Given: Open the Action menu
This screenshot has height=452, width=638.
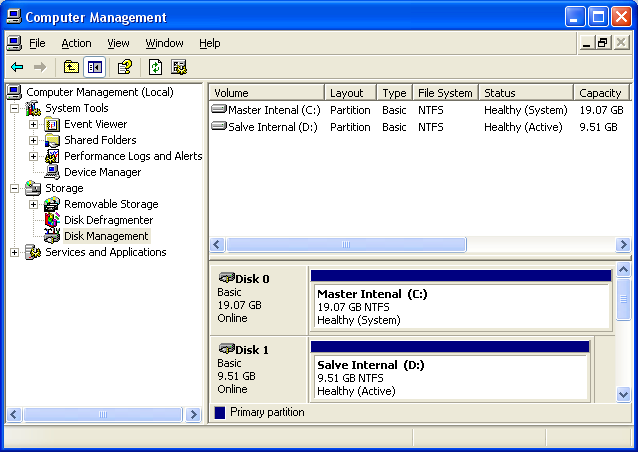Looking at the screenshot, I should click(x=76, y=43).
